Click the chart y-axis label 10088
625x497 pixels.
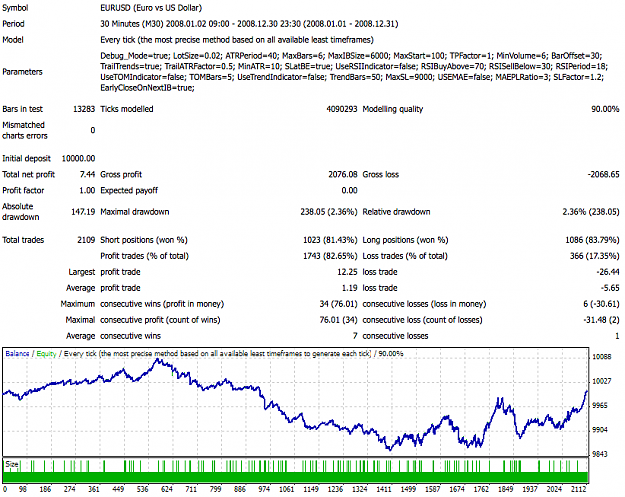point(601,357)
